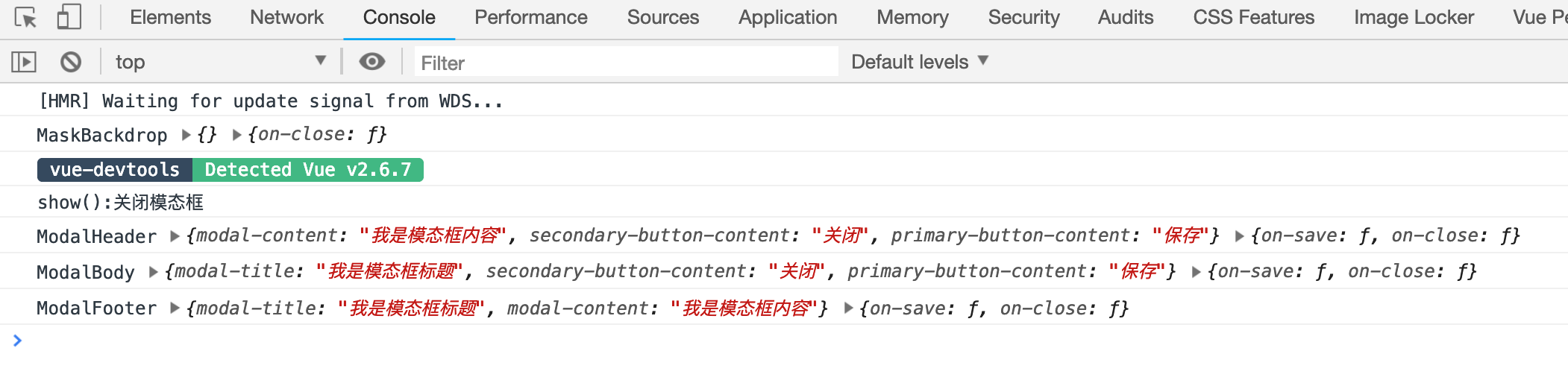The height and width of the screenshot is (386, 1568).
Task: Expand the ModalBody props object
Action: (154, 272)
